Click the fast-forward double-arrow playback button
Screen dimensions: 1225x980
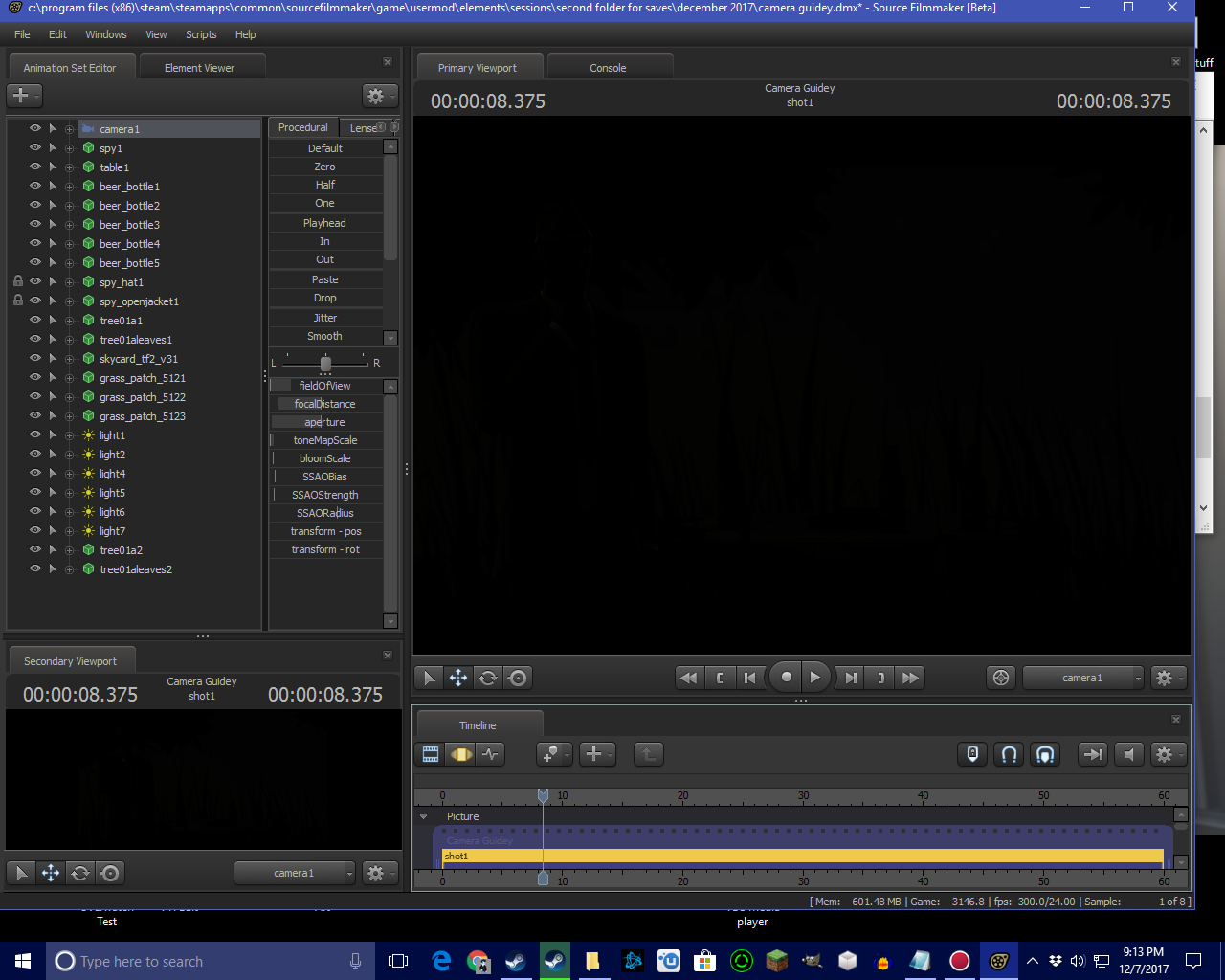tap(910, 678)
